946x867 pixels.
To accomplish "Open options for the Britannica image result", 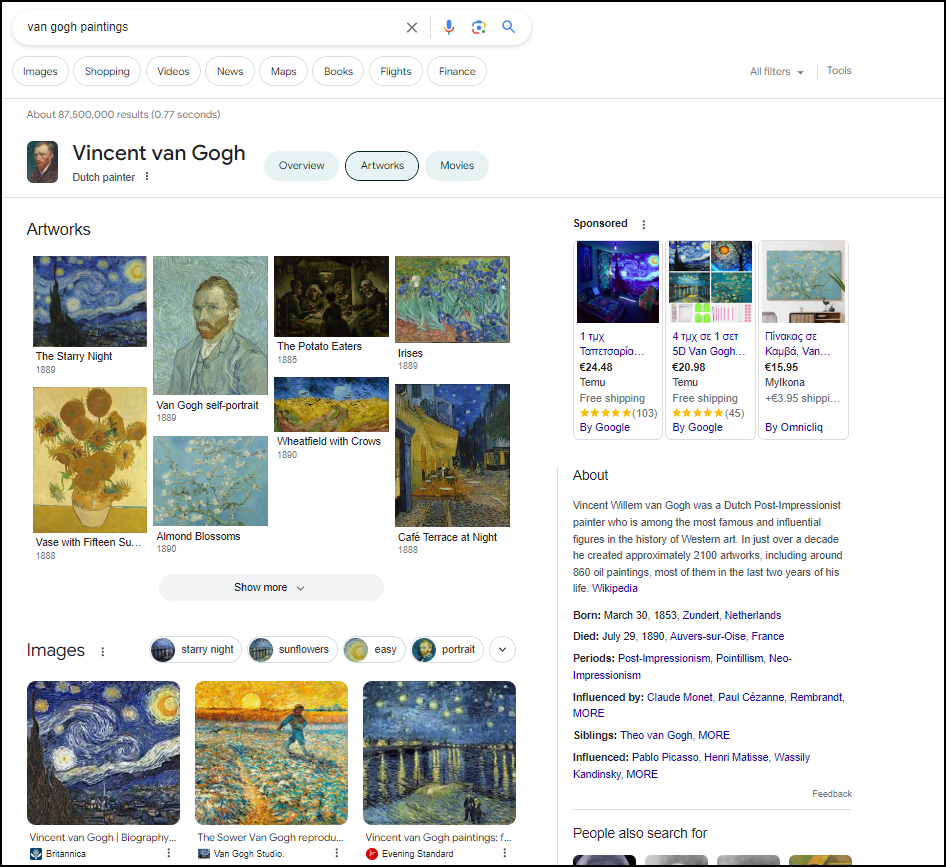I will pos(169,853).
